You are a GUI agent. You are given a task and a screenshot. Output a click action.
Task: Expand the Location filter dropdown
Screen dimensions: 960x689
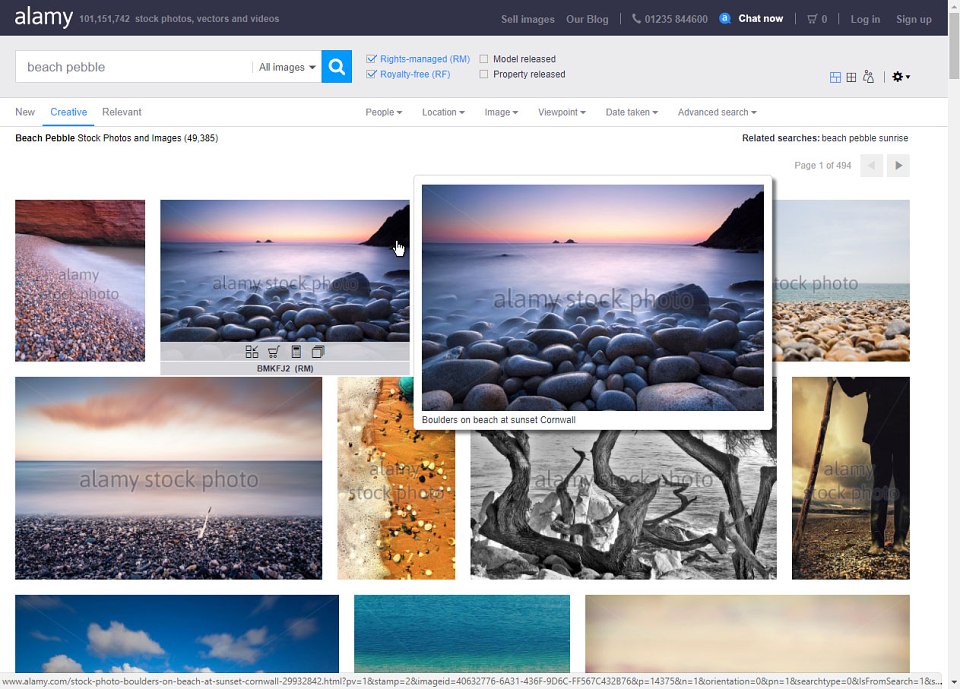click(x=443, y=112)
